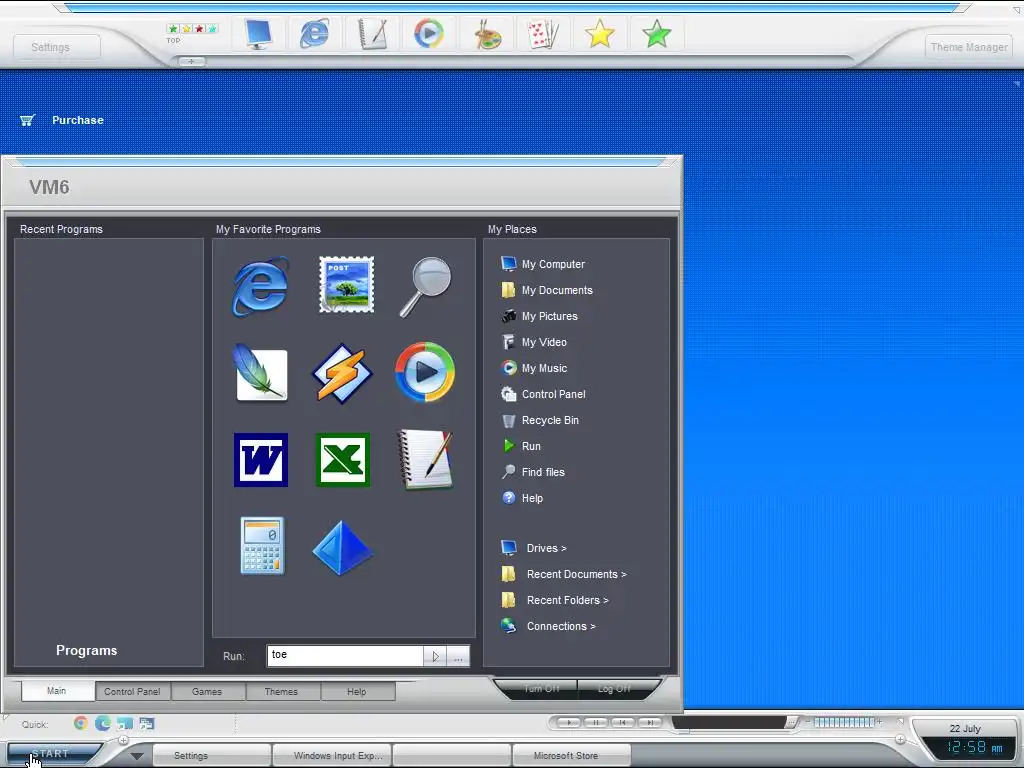This screenshot has width=1024, height=768.
Task: Open Internet Explorer in My Favorite Programs
Action: (261, 287)
